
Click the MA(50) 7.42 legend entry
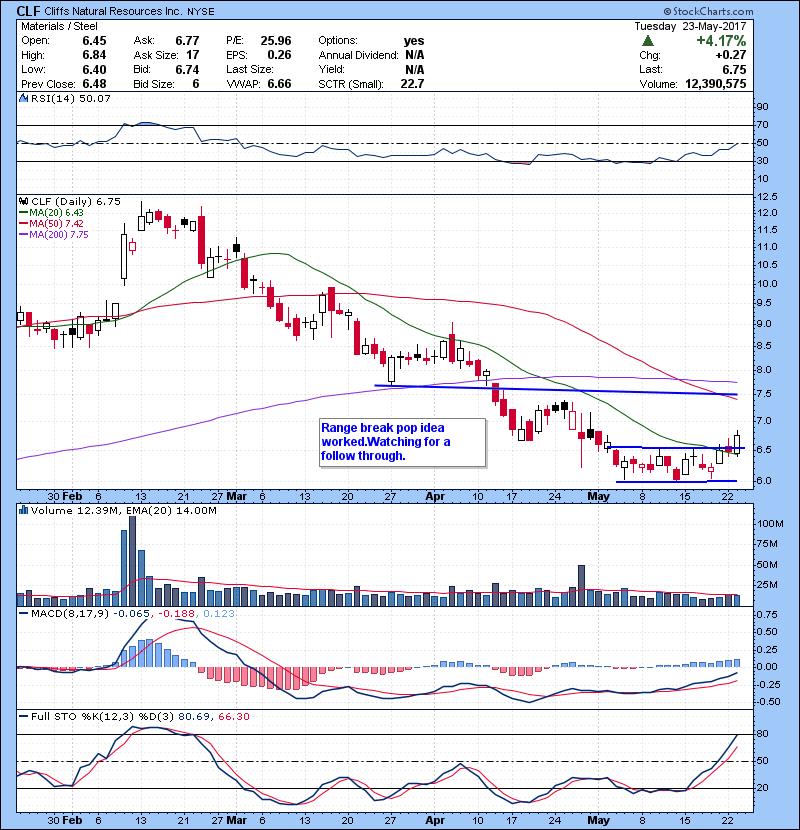coord(51,224)
